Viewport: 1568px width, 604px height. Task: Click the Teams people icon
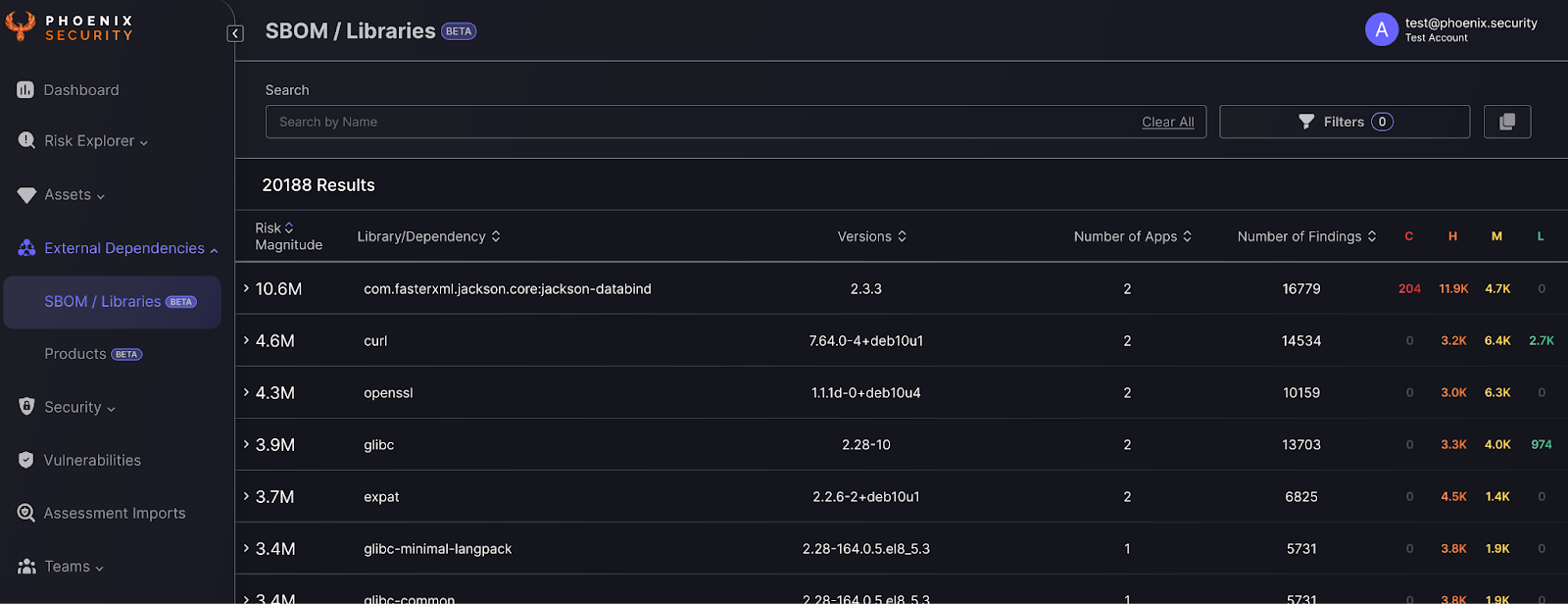pos(26,567)
